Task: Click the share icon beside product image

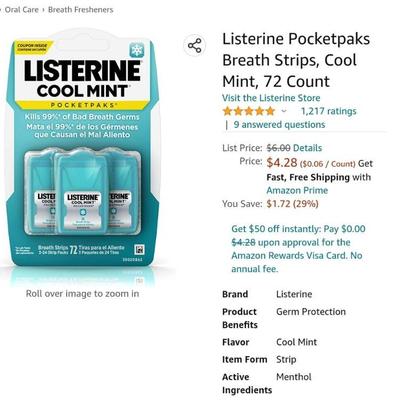Action: pyautogui.click(x=195, y=45)
